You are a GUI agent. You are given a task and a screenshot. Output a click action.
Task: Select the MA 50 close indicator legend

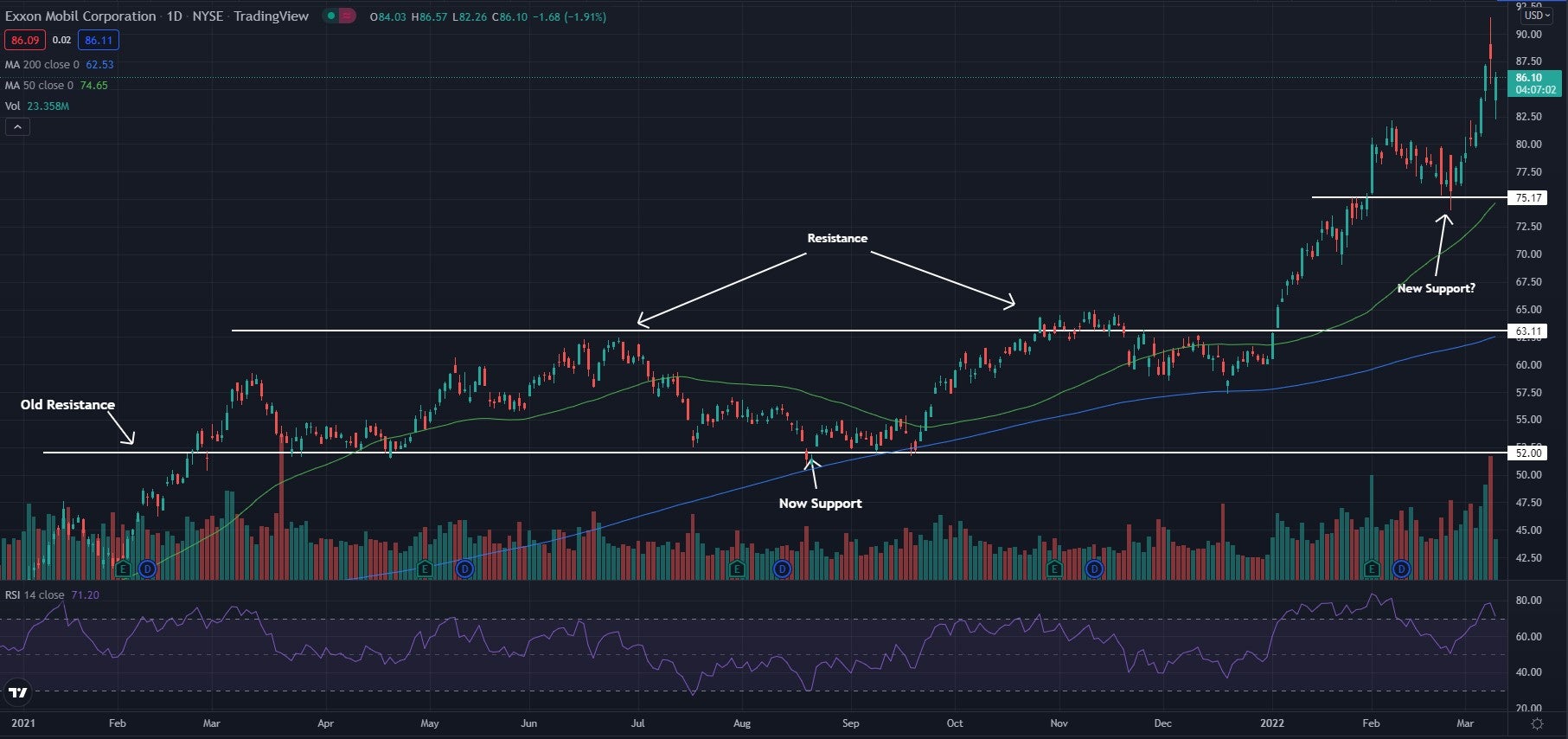click(57, 86)
